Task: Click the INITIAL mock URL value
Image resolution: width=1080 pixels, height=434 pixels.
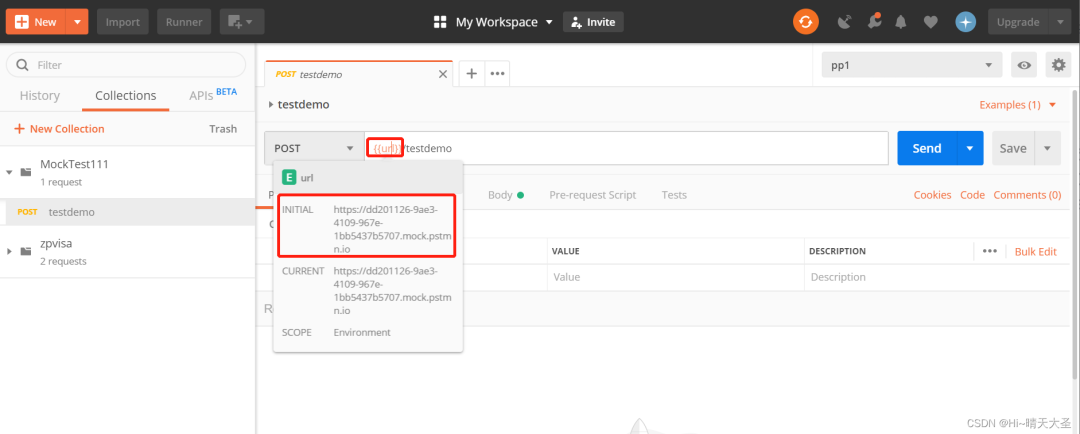Action: pos(393,229)
